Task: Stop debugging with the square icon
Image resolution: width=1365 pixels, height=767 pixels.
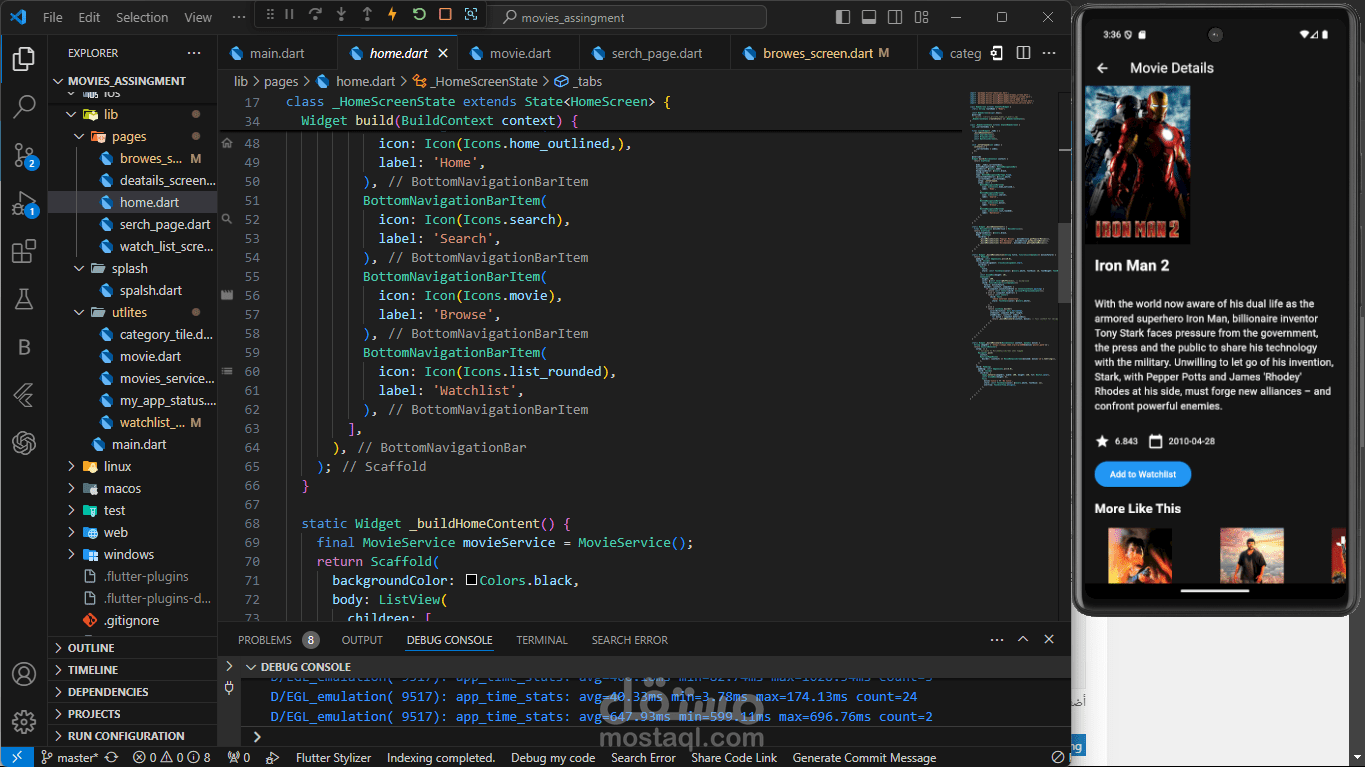Action: point(445,14)
